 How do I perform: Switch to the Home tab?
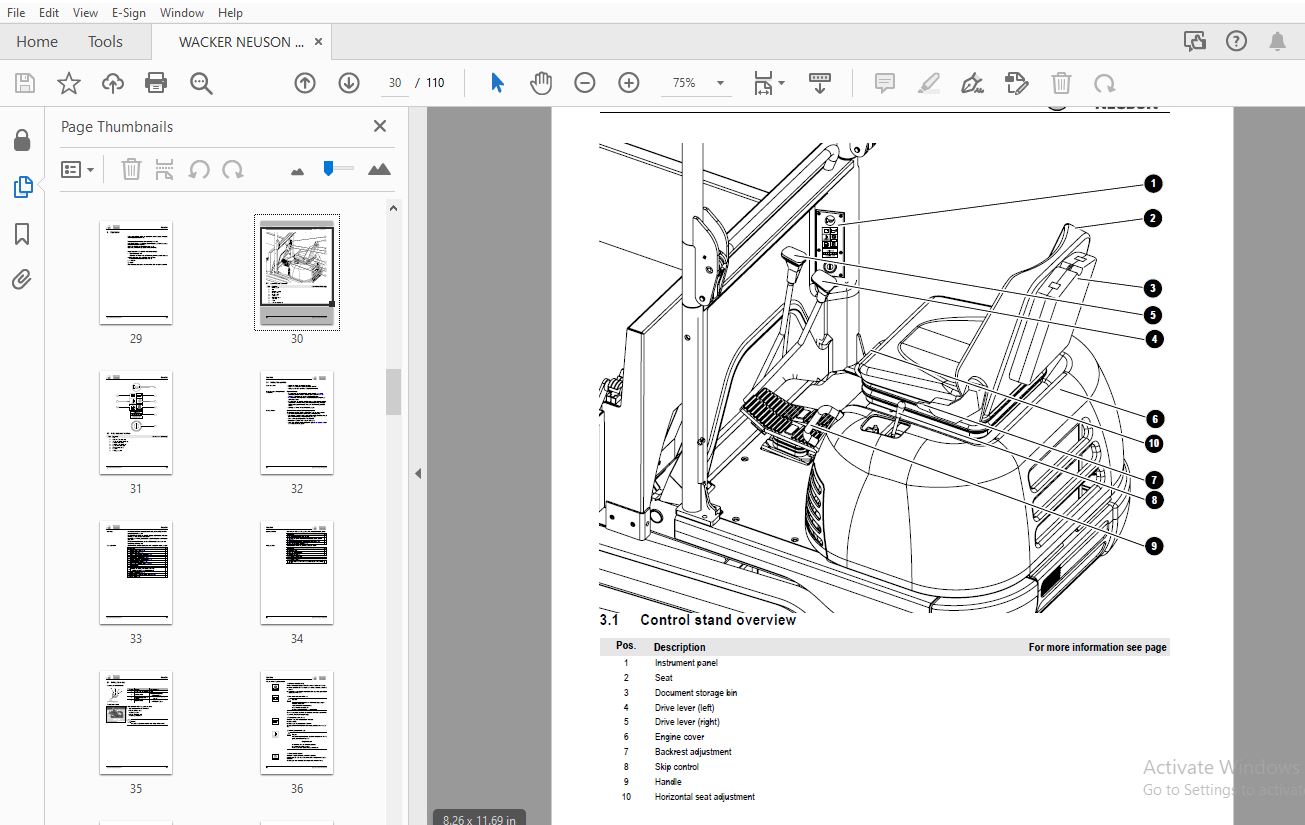(37, 42)
